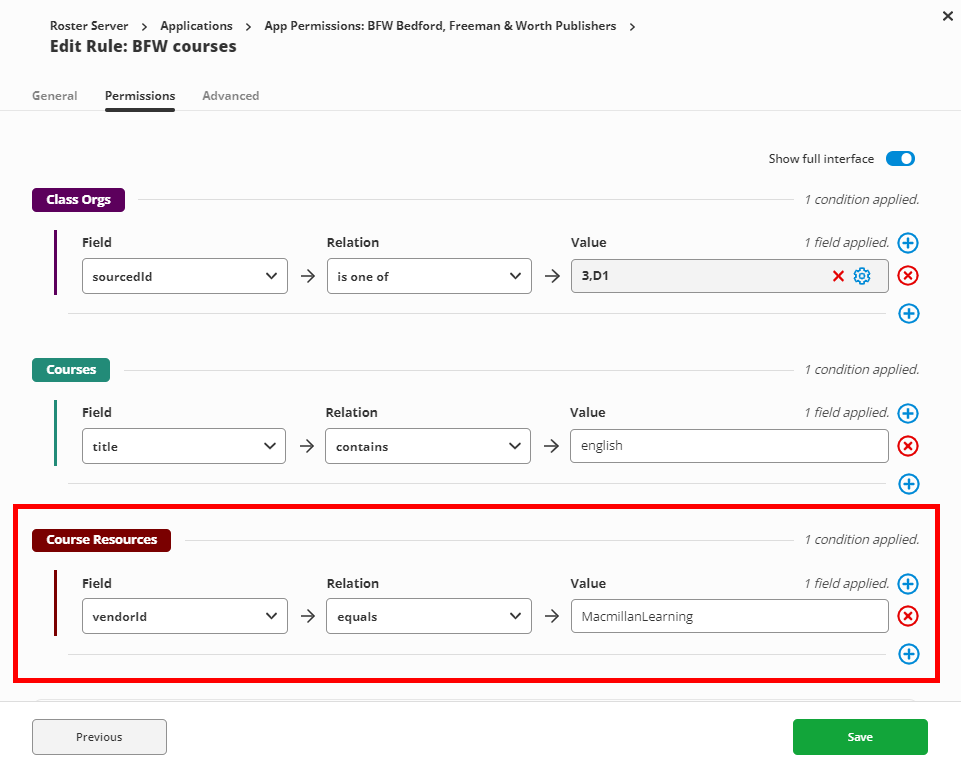This screenshot has width=961, height=764.
Task: Add a new field to Class Orgs condition
Action: pyautogui.click(x=908, y=243)
